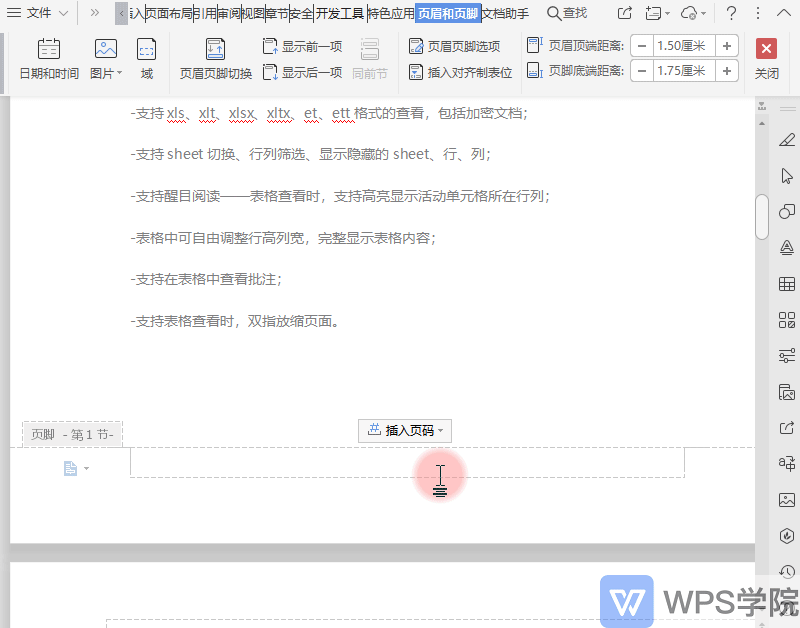Increase 页眉顶端距离 beyond 1.50厘米
Screen dimensions: 800x628
(726, 45)
